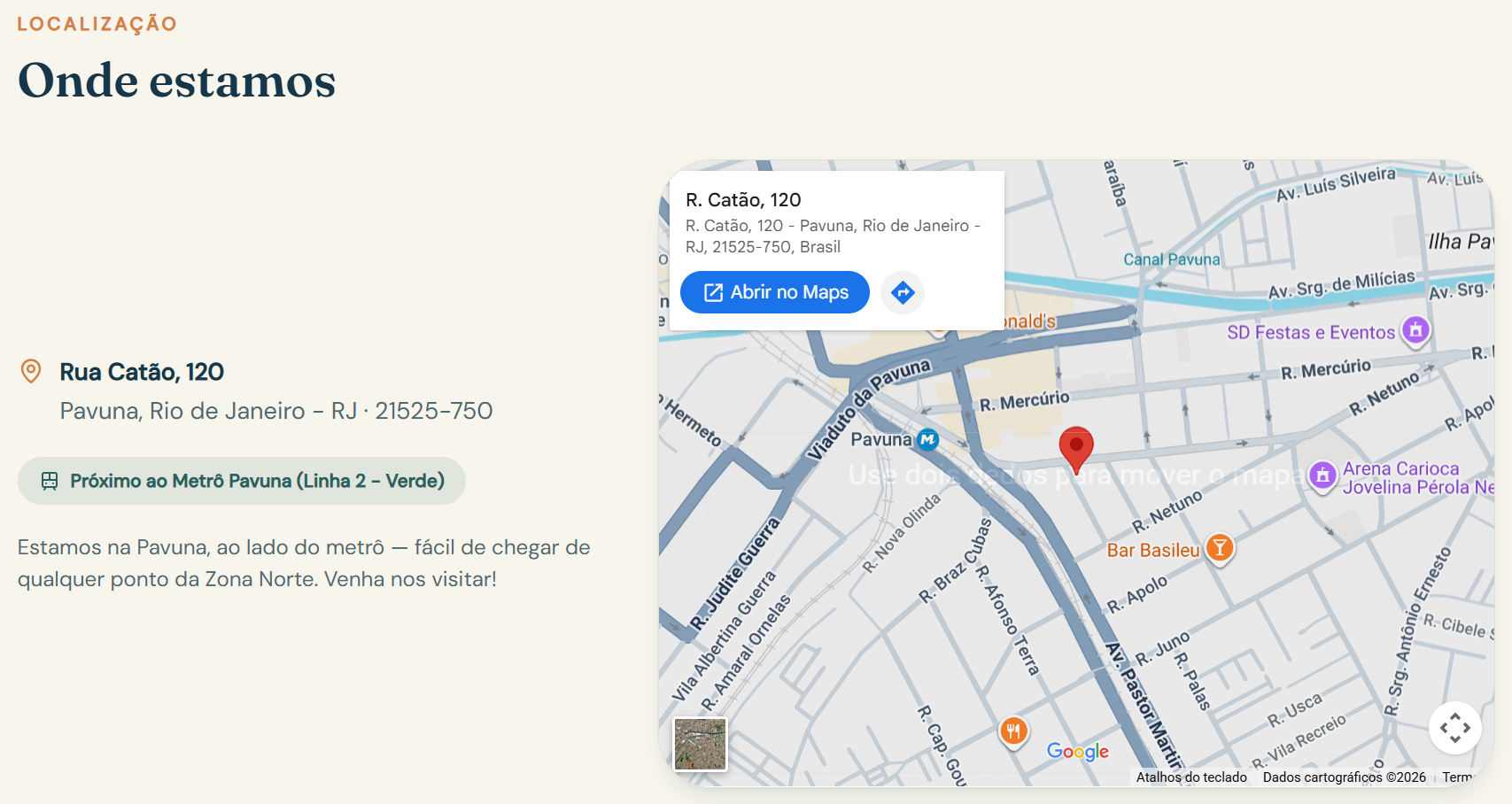Click the Próximo ao Metrô Pavuna badge
Screen dimensions: 1512x804
click(x=242, y=481)
